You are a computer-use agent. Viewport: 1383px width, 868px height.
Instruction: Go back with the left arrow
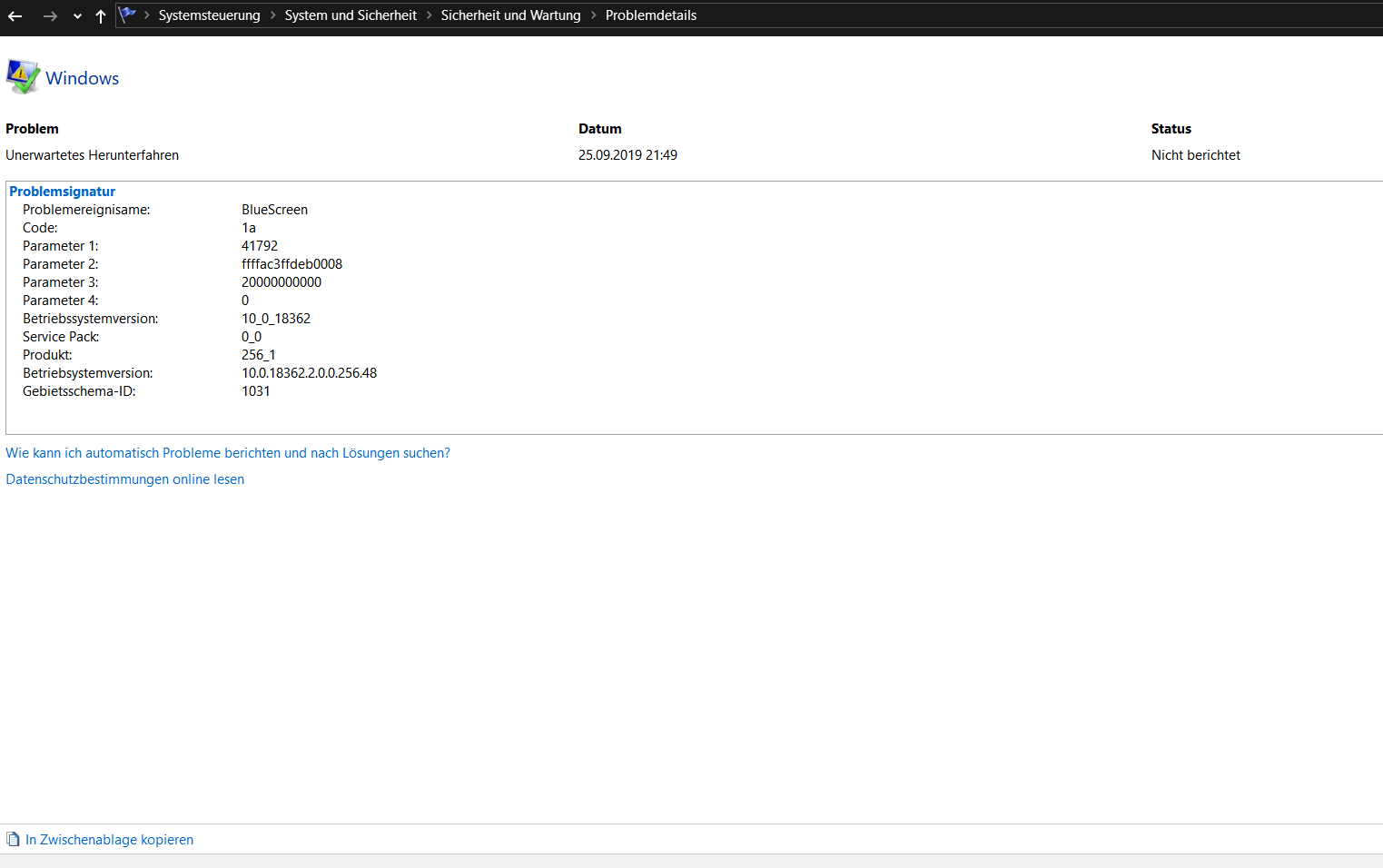[x=15, y=16]
